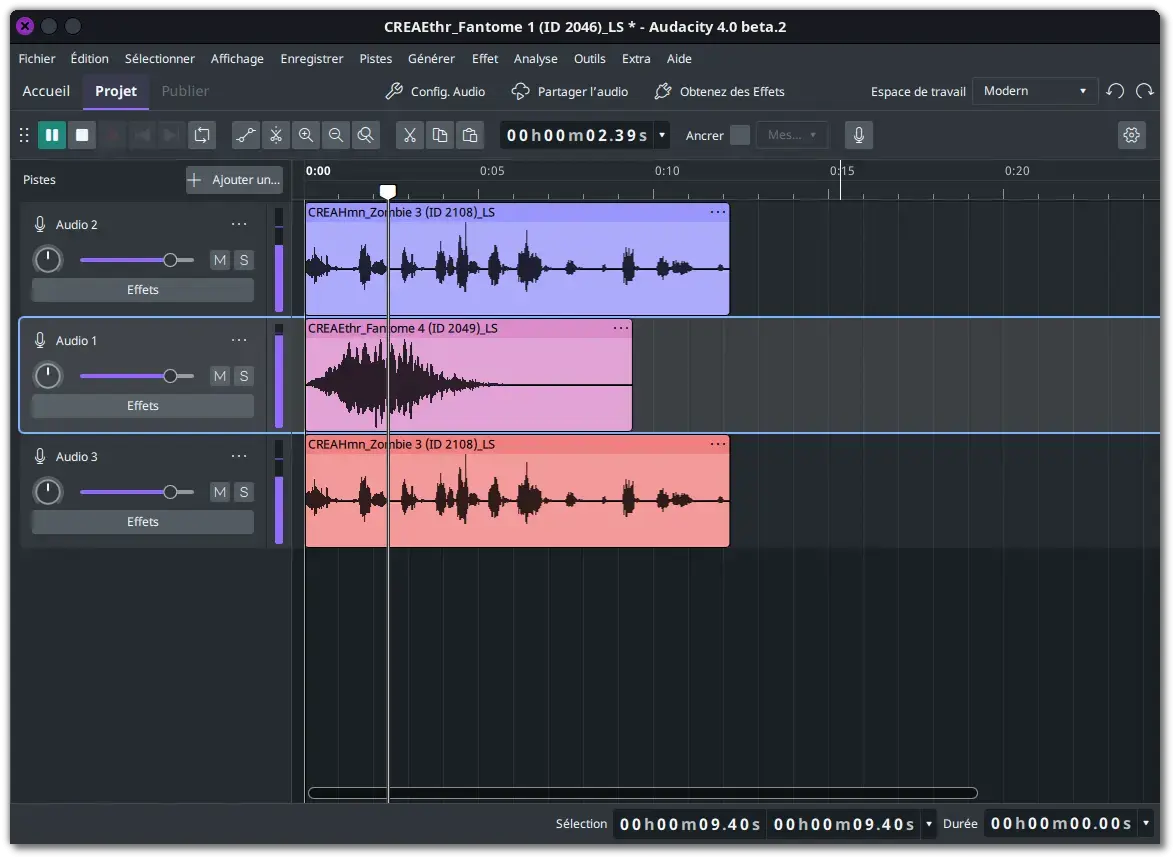Open the Effet menu
This screenshot has width=1176, height=860.
485,59
